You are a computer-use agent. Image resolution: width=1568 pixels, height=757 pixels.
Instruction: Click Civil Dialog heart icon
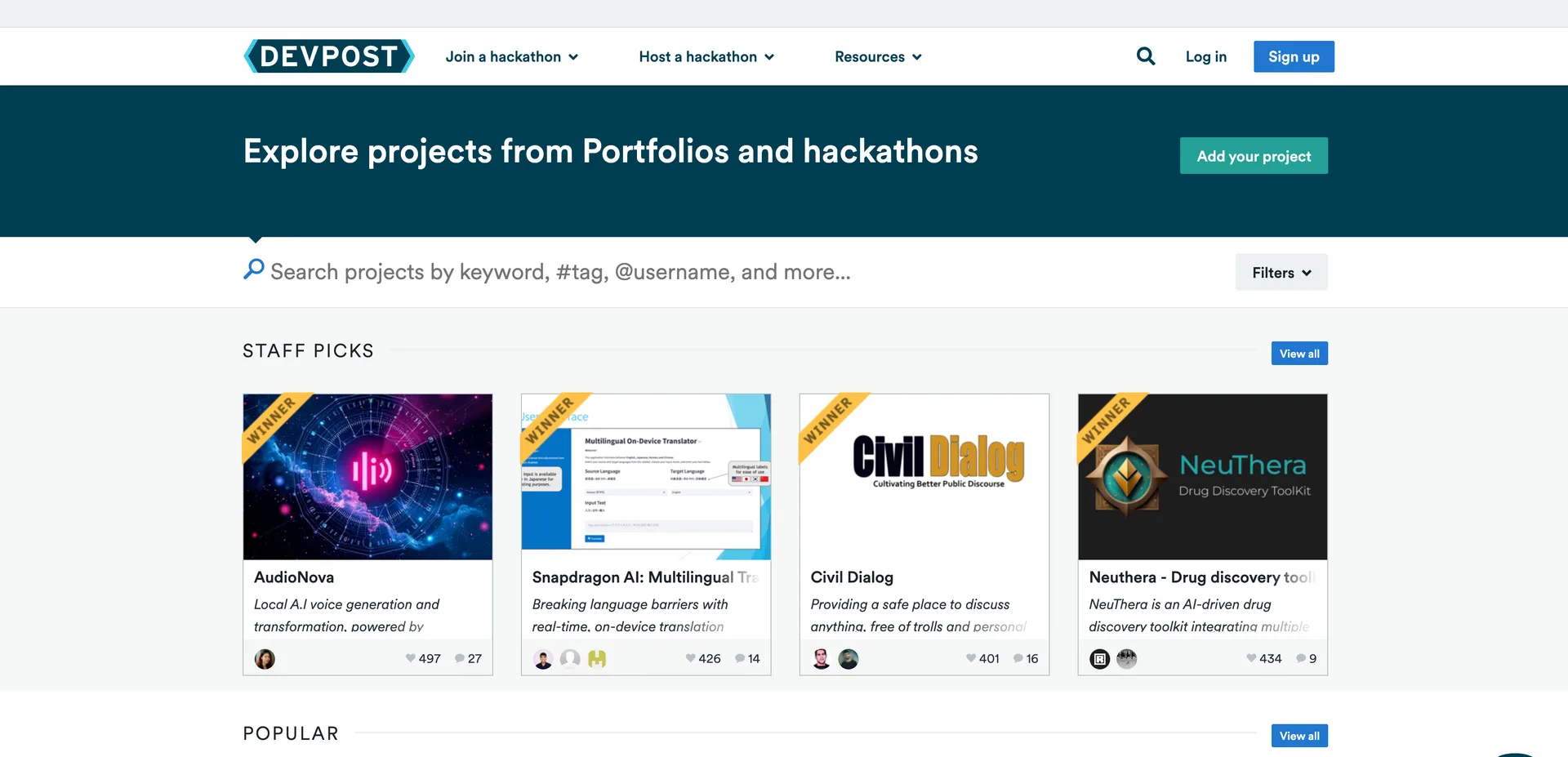pyautogui.click(x=970, y=658)
